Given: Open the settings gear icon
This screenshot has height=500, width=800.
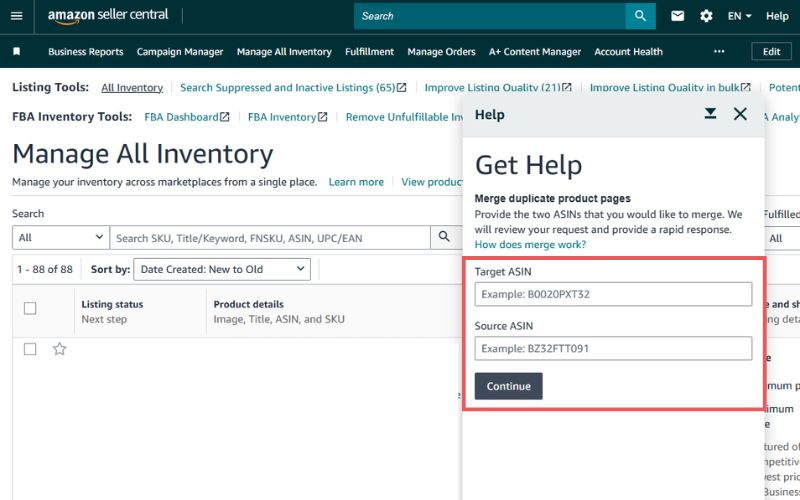Looking at the screenshot, I should [x=706, y=16].
